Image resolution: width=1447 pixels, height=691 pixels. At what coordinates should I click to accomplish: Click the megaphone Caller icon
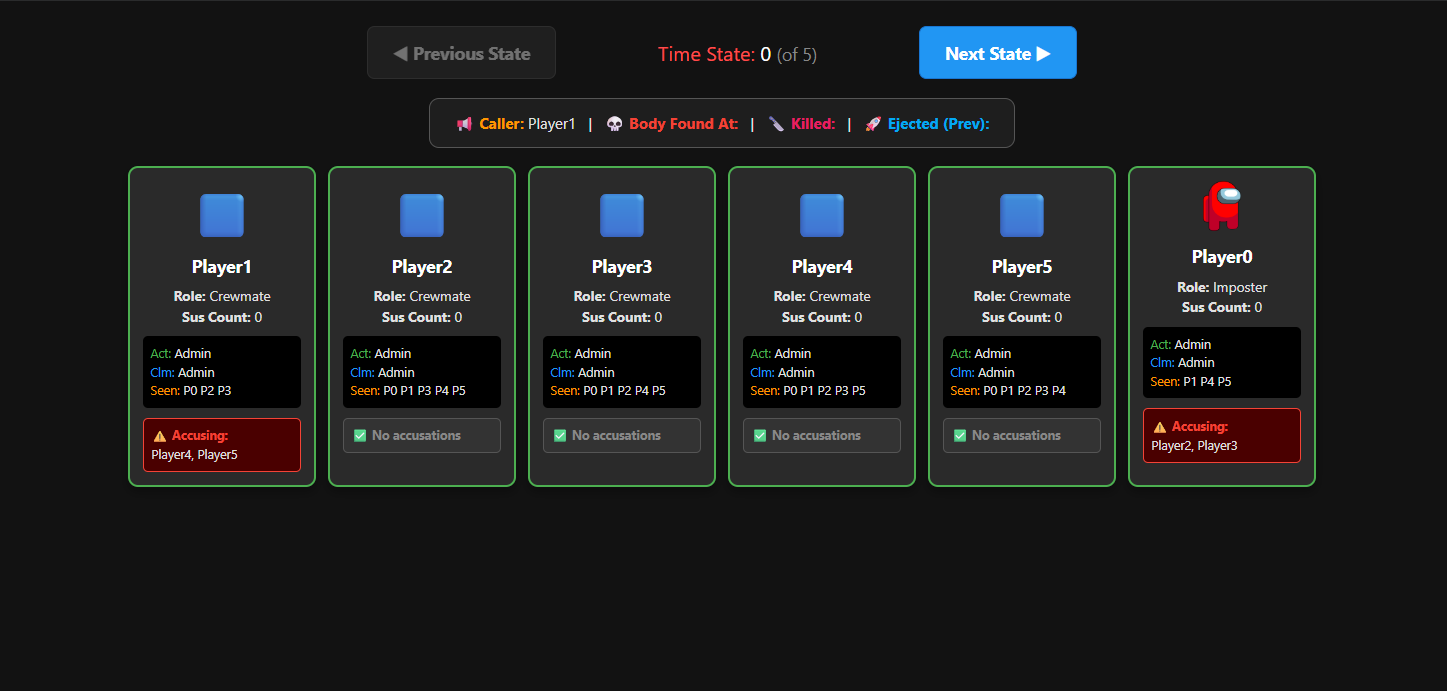tap(464, 124)
